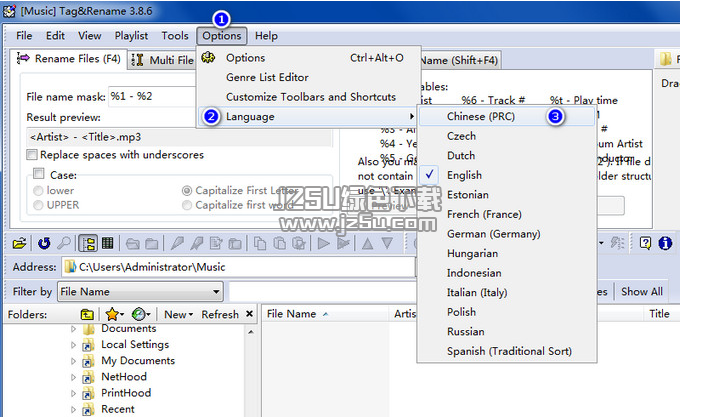This screenshot has width=717, height=419.
Task: Click the blue refresh arrow toolbar icon
Action: (x=44, y=243)
